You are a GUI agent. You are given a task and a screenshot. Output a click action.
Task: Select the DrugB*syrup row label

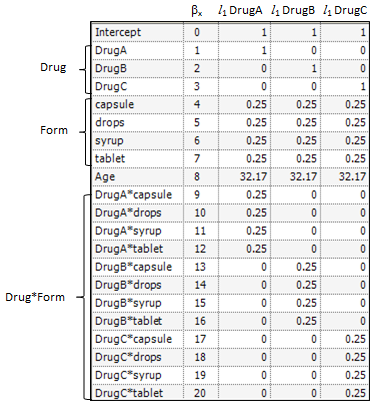tap(128, 303)
